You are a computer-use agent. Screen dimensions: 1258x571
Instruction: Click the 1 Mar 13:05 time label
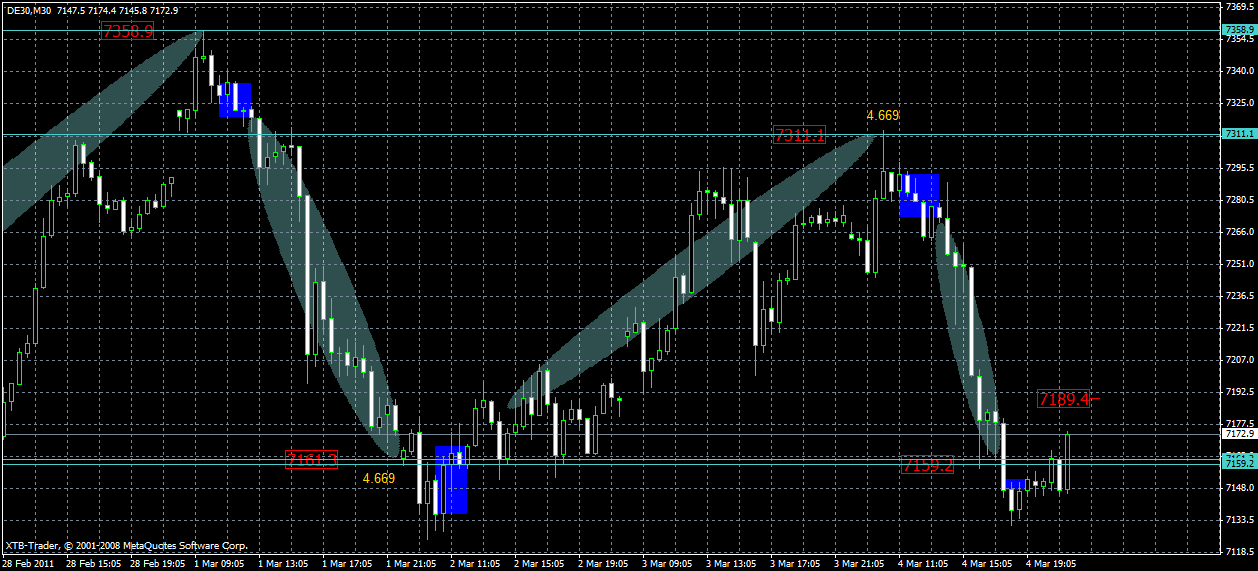coord(283,563)
